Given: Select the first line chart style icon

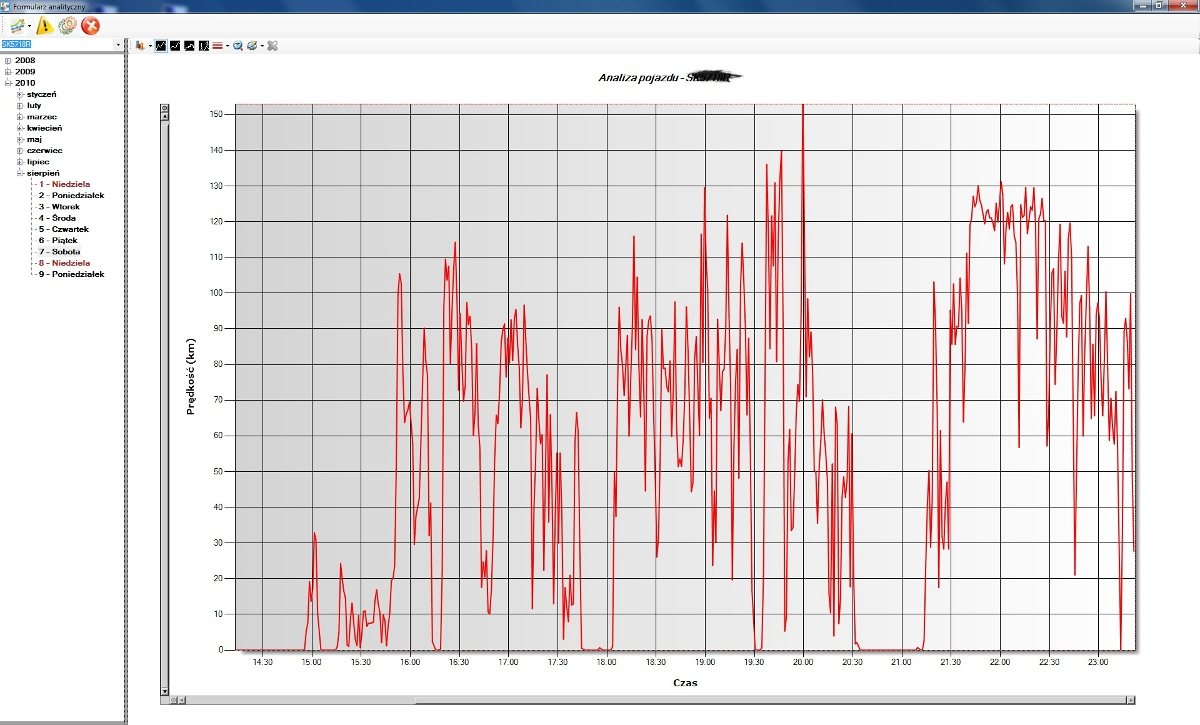Looking at the screenshot, I should coord(161,45).
